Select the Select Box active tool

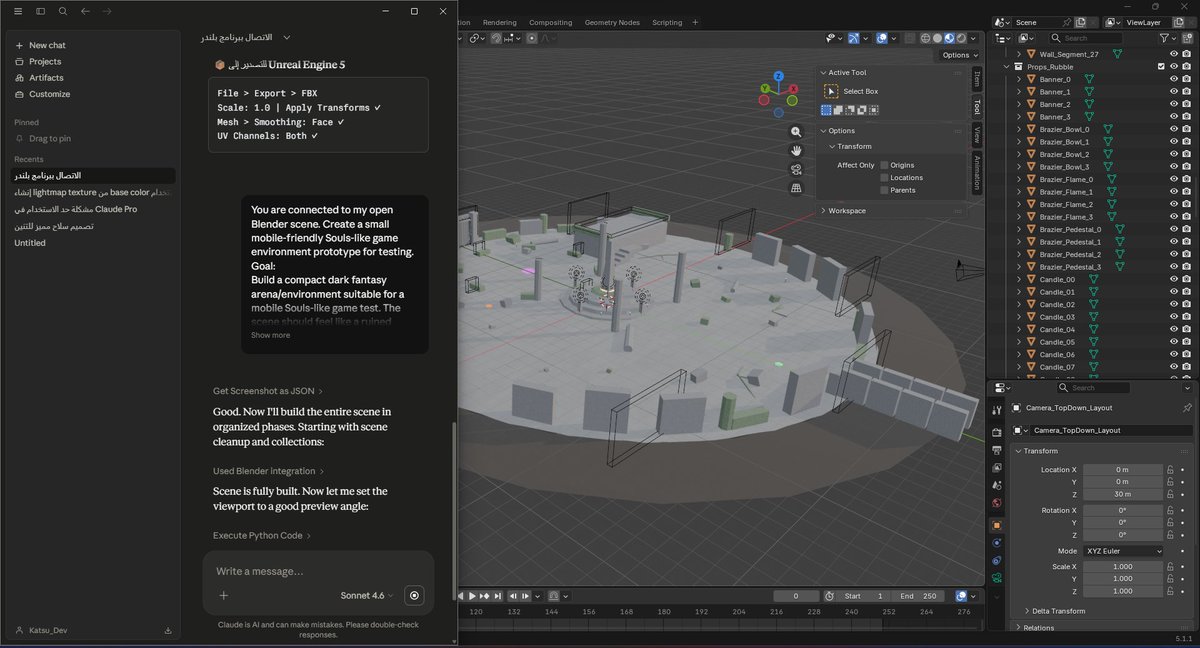[x=831, y=91]
